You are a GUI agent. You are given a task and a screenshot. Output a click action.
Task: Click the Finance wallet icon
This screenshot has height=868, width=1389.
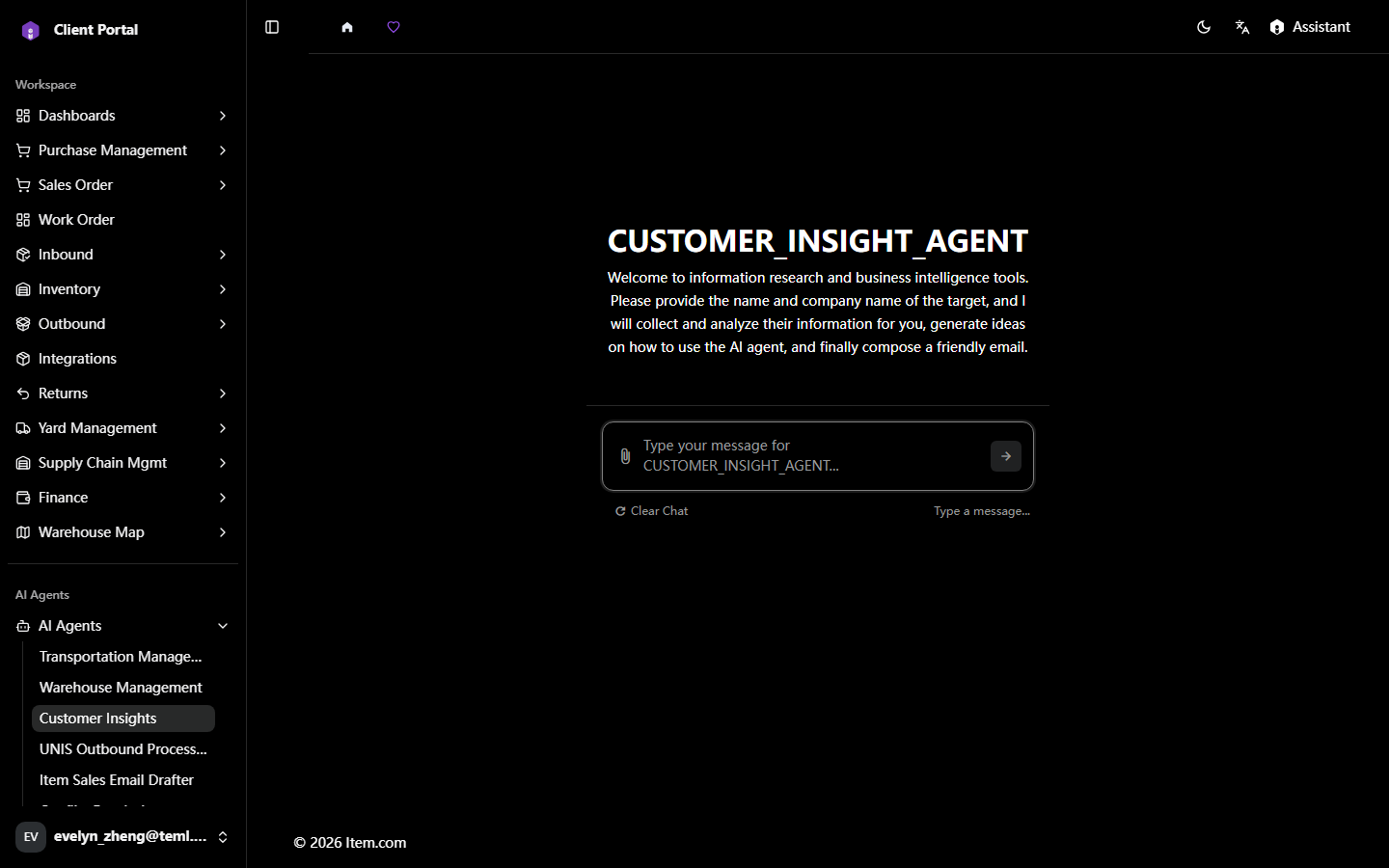coord(23,498)
